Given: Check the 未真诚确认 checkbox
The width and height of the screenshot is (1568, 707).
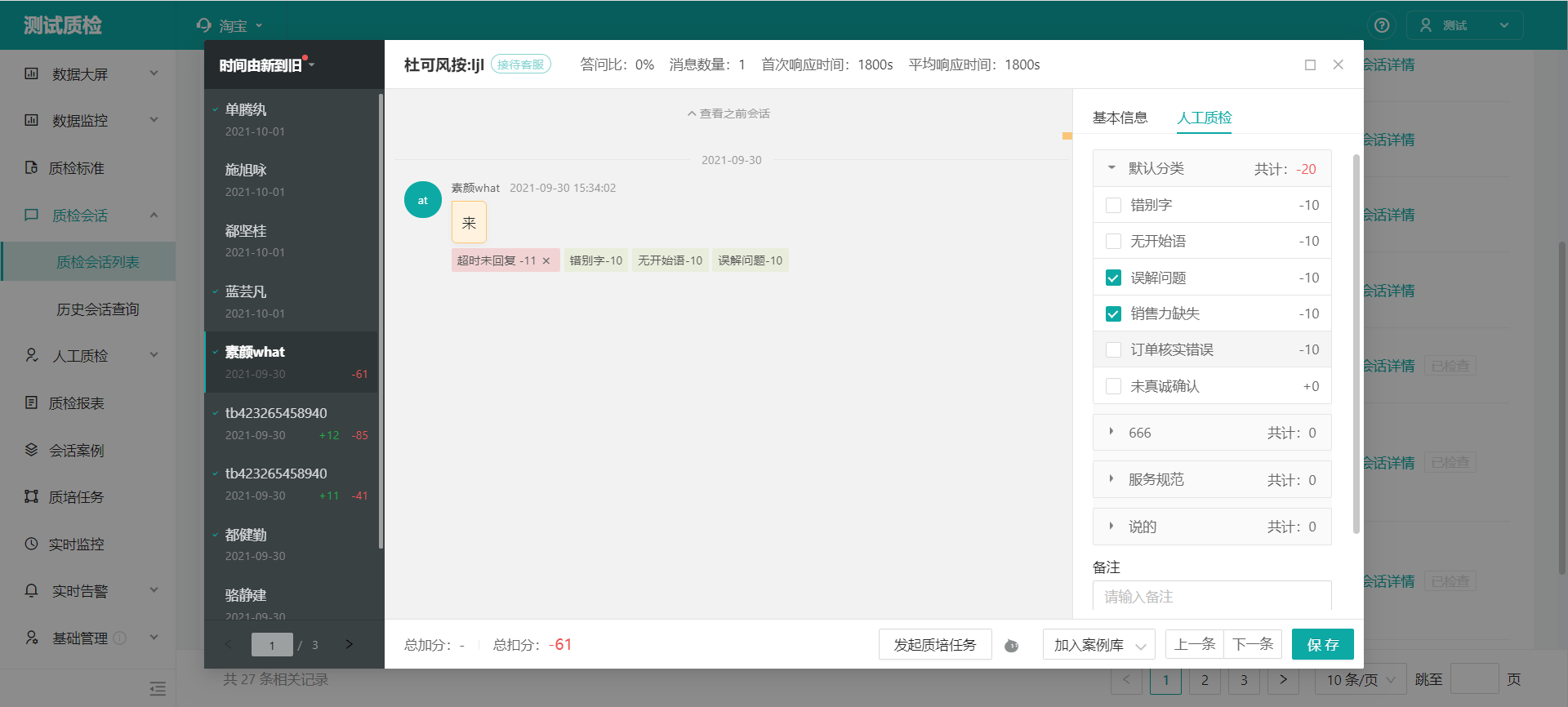Looking at the screenshot, I should (x=1113, y=386).
